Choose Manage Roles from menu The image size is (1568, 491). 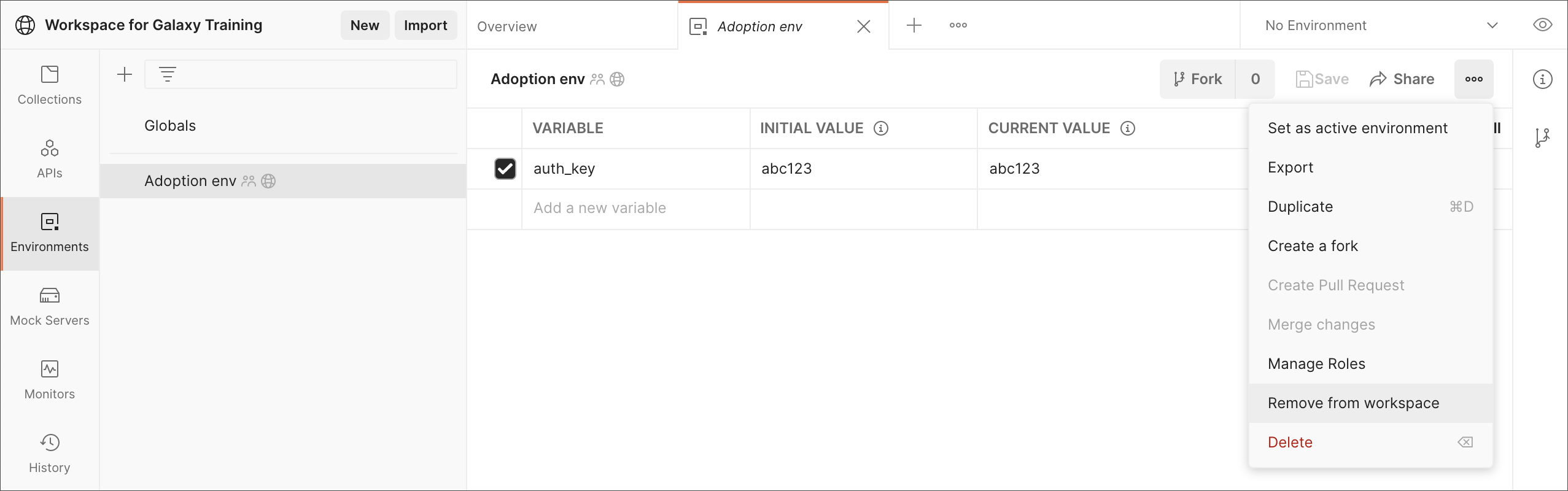pyautogui.click(x=1371, y=364)
